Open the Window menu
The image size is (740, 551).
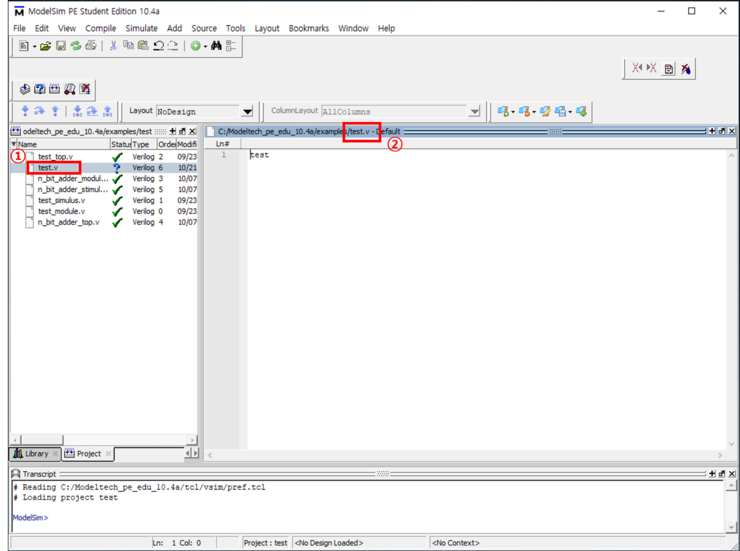[x=353, y=28]
